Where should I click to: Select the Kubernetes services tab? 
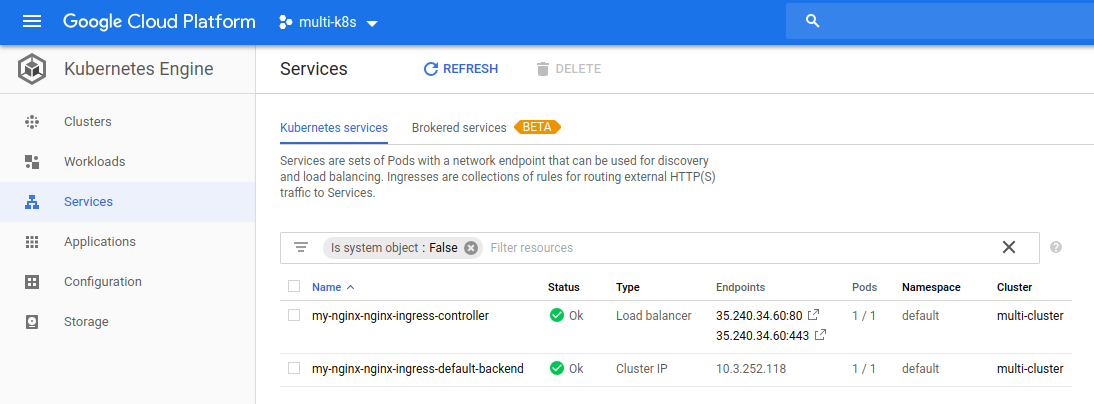point(334,128)
